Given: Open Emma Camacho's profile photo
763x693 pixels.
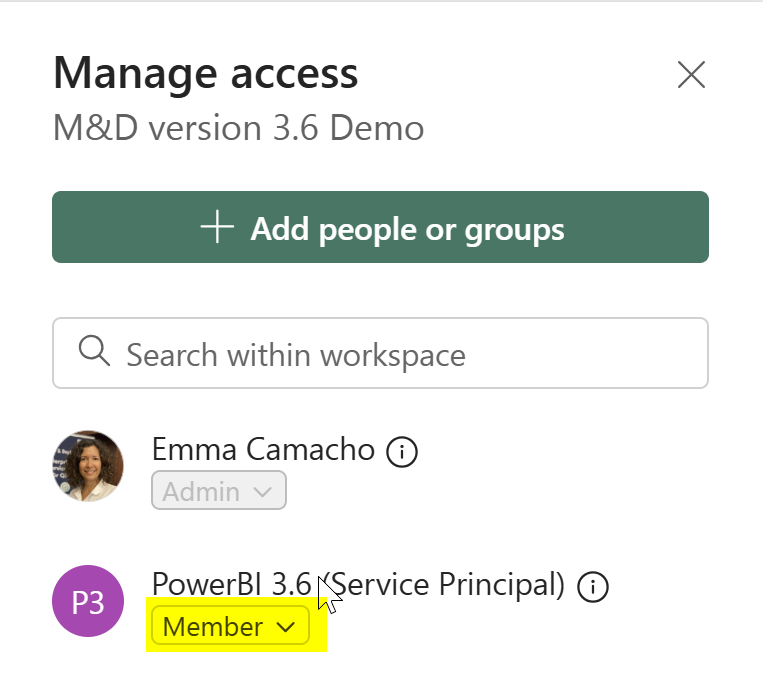Looking at the screenshot, I should point(88,466).
